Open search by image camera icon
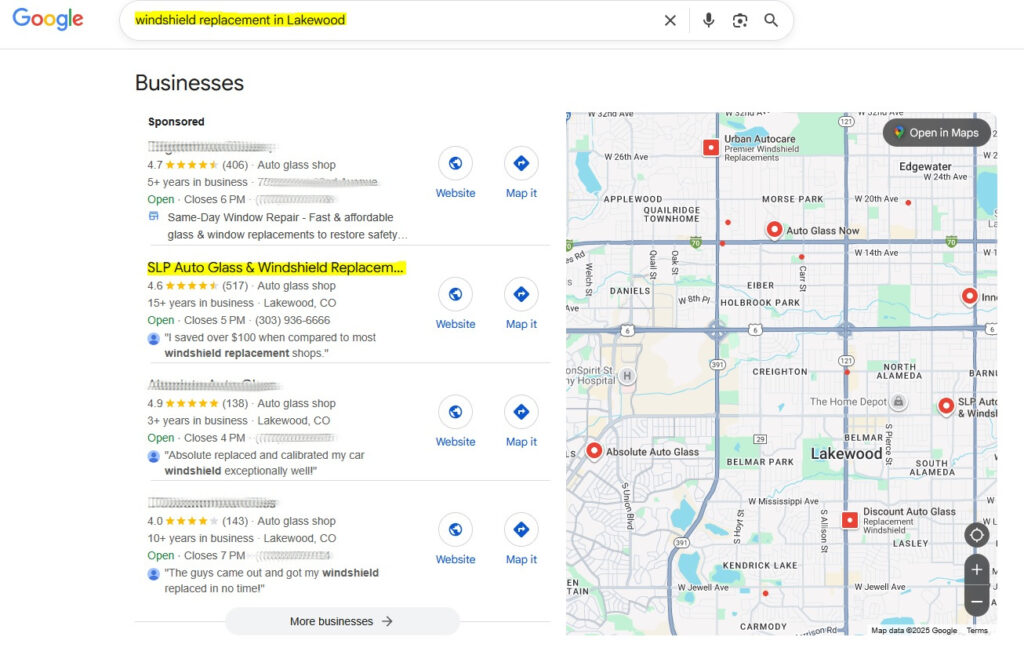 740,21
